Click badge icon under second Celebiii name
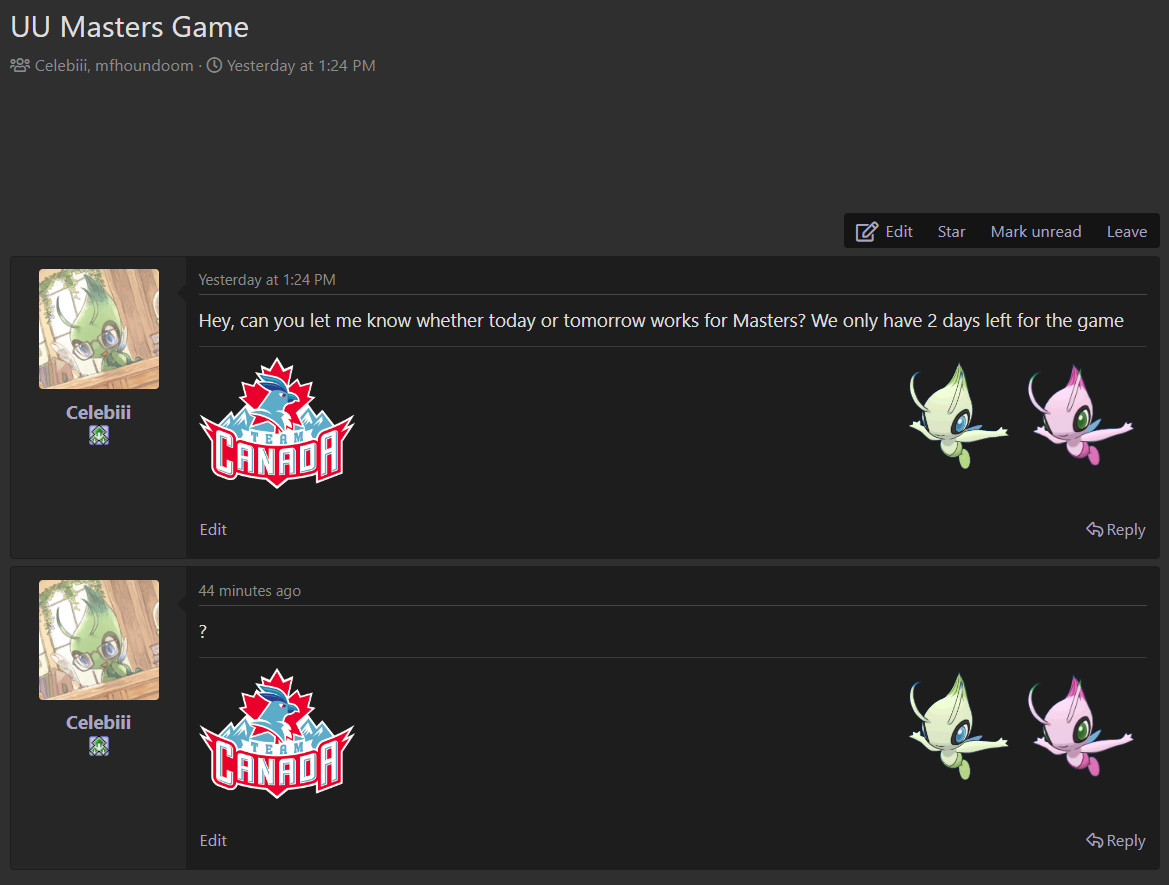This screenshot has height=885, width=1169. (98, 746)
